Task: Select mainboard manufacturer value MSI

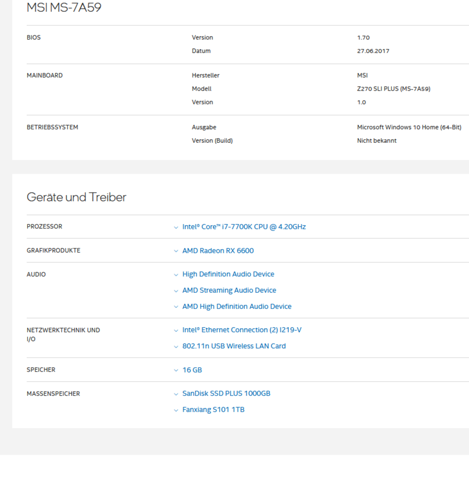Action: [362, 75]
